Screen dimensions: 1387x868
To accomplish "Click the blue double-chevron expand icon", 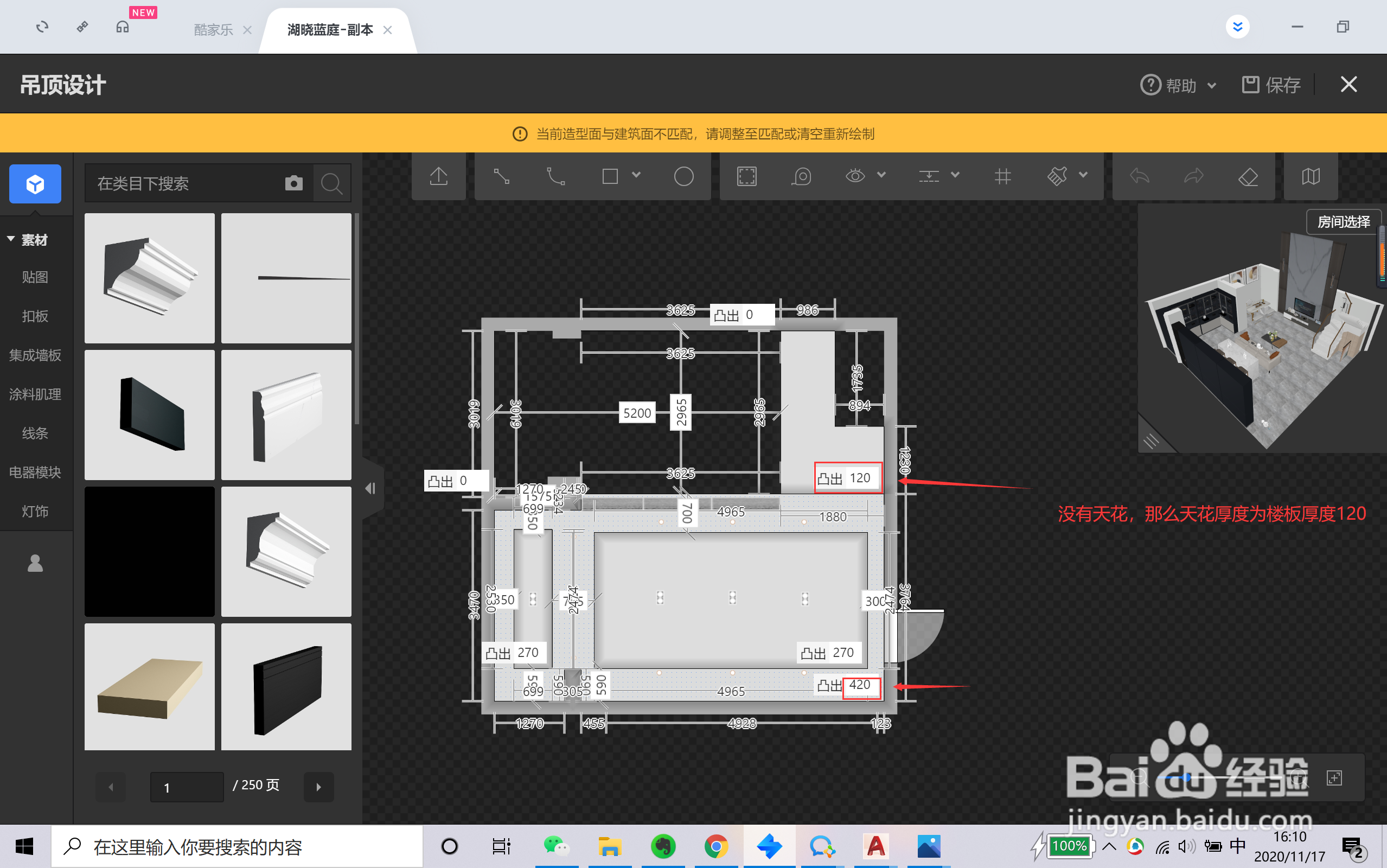I will pos(1237,27).
